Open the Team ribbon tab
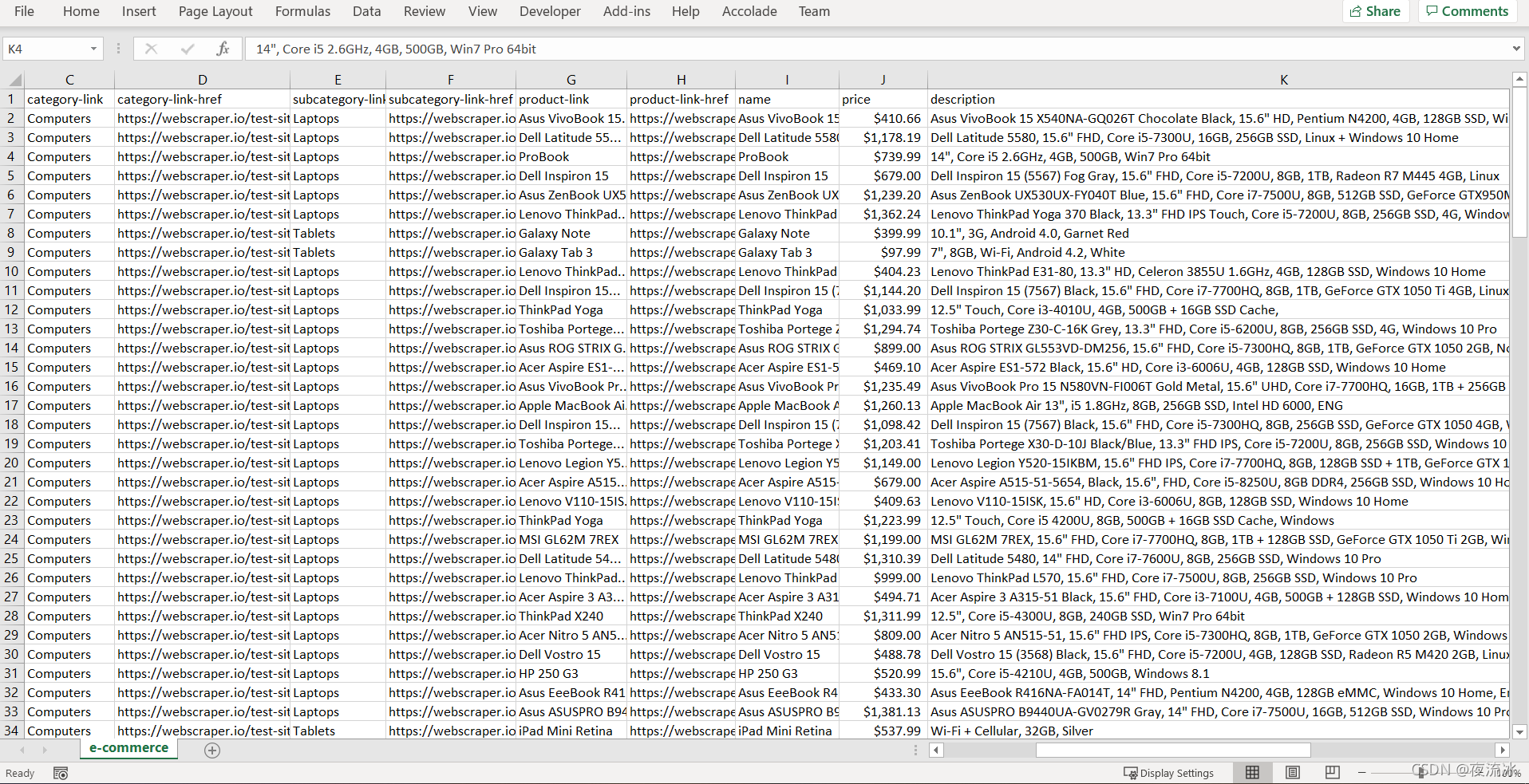Viewport: 1529px width, 784px height. coord(814,11)
